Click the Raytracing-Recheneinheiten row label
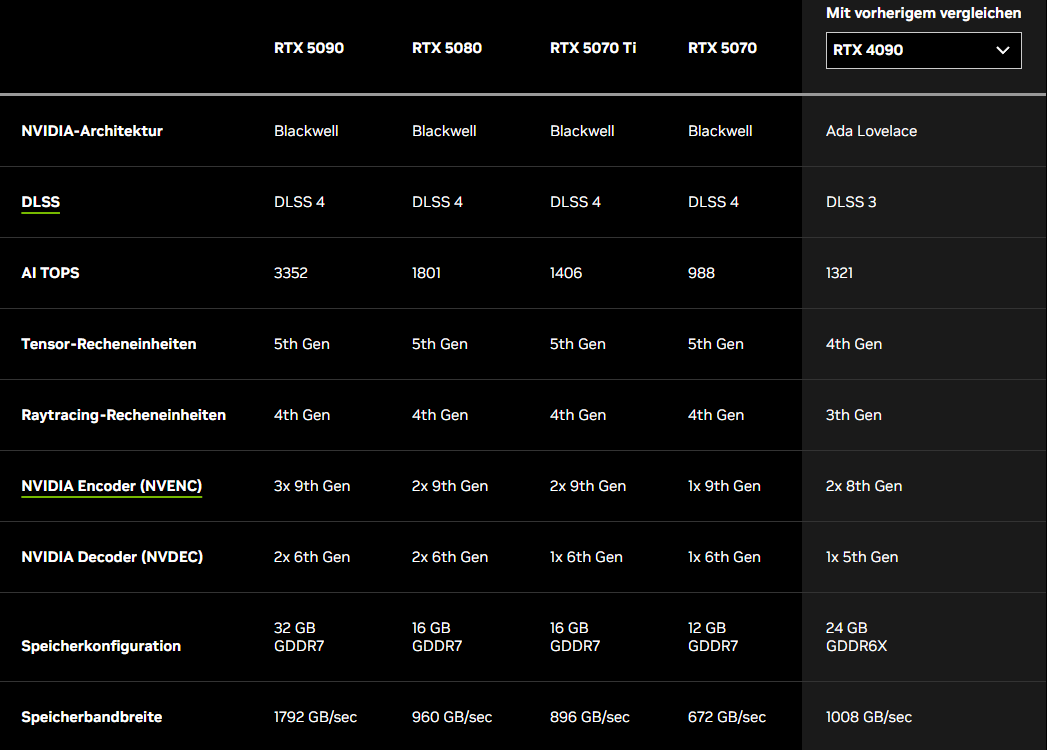Viewport: 1047px width, 750px height. pyautogui.click(x=123, y=415)
